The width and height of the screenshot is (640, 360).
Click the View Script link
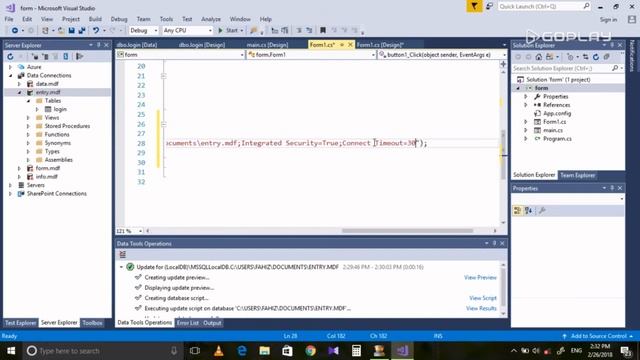pyautogui.click(x=483, y=298)
